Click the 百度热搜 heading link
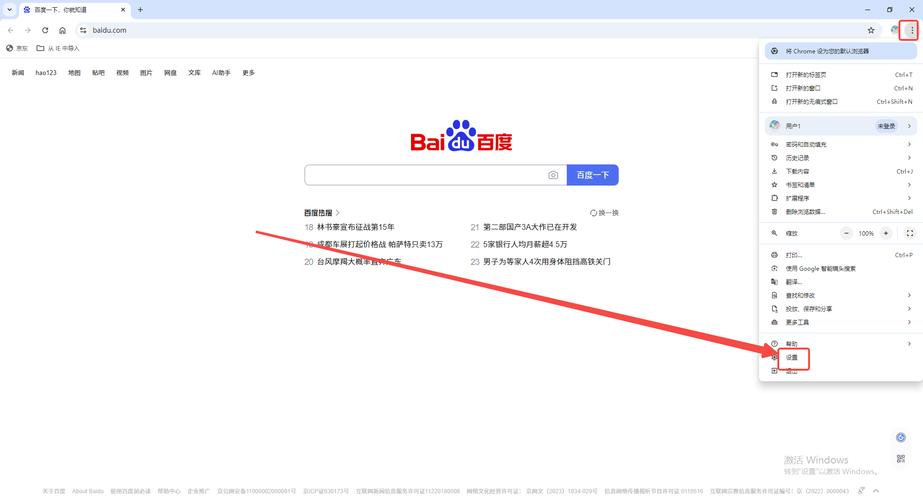The image size is (923, 500). coord(321,213)
